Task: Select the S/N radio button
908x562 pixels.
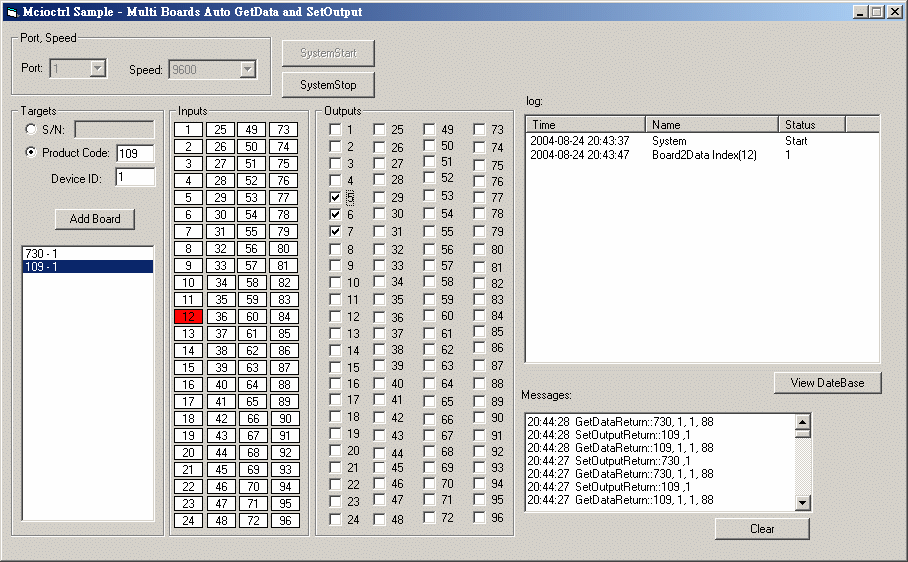Action: pos(32,130)
